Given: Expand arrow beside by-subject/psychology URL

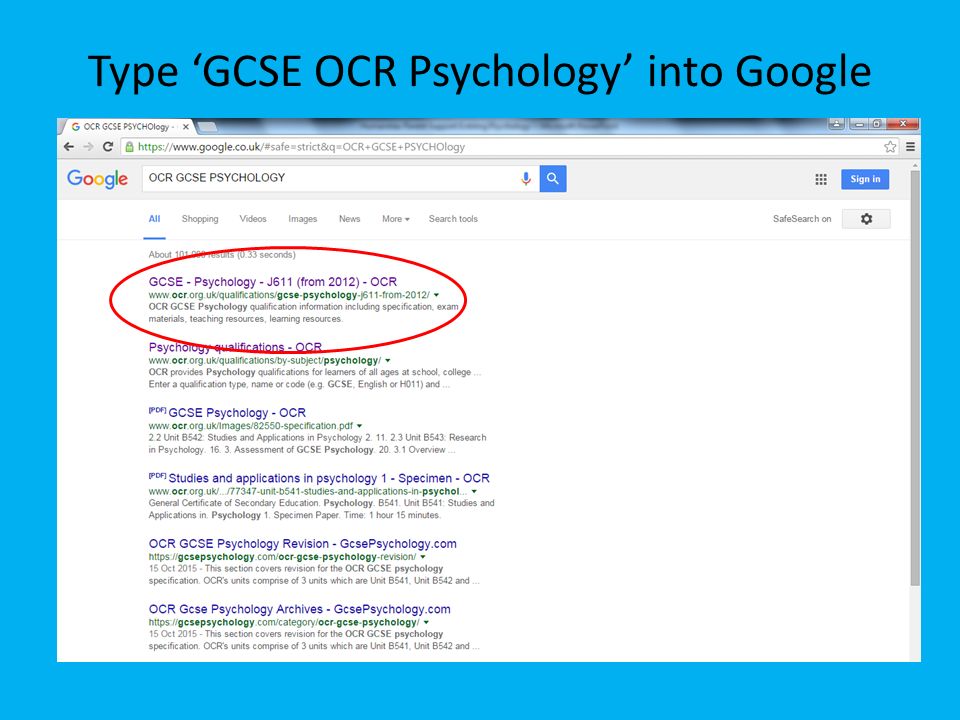Looking at the screenshot, I should point(388,361).
